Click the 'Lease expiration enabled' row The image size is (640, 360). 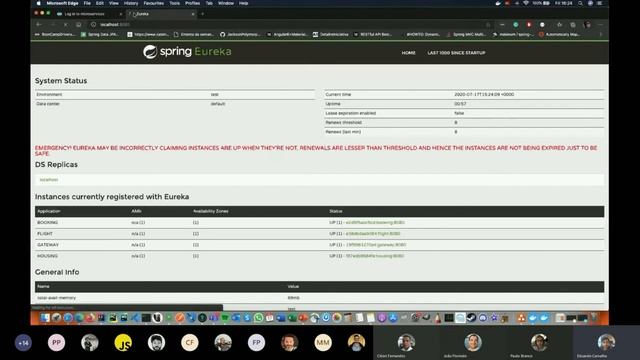464,113
